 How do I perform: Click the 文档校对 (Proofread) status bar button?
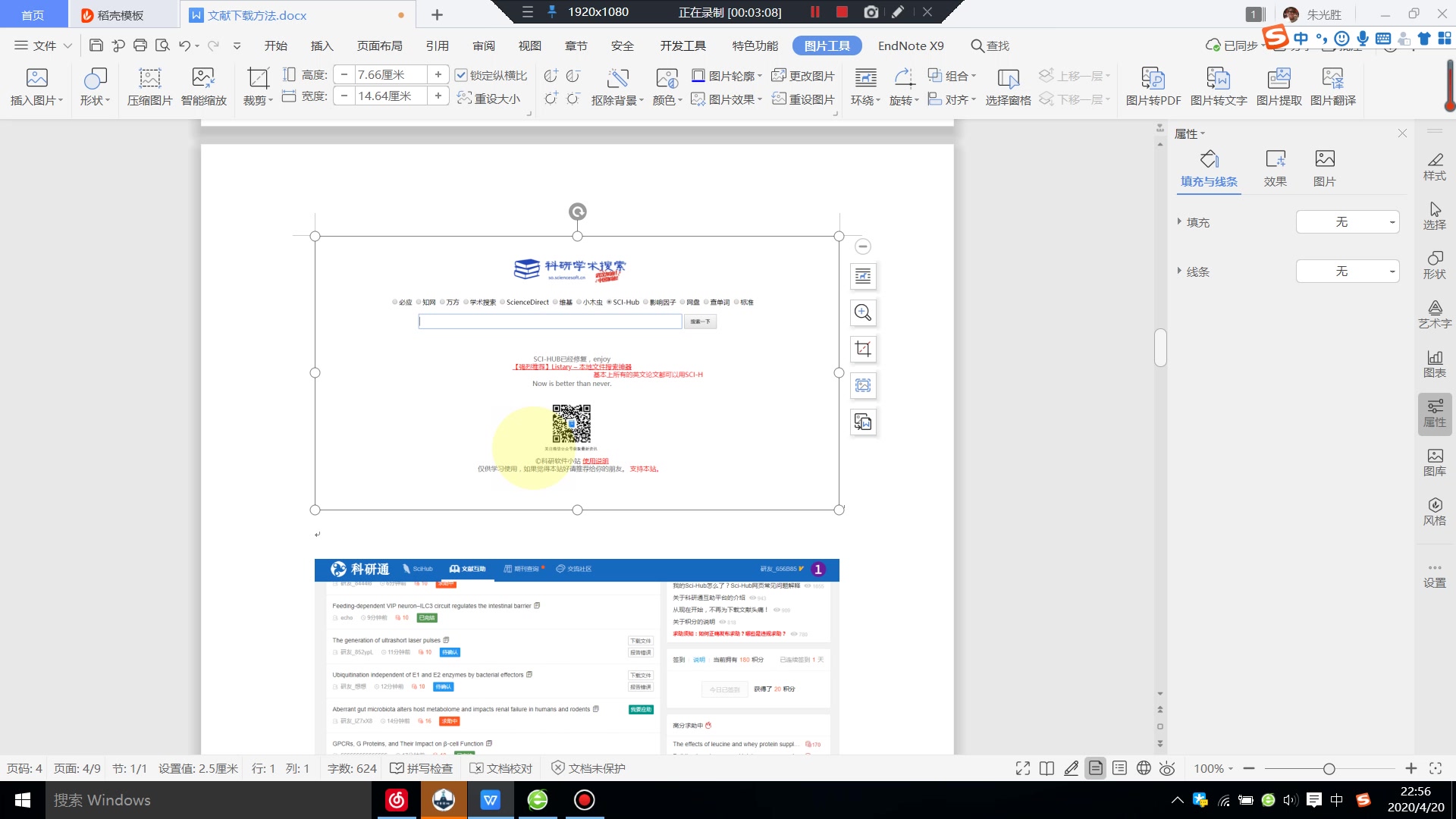500,768
